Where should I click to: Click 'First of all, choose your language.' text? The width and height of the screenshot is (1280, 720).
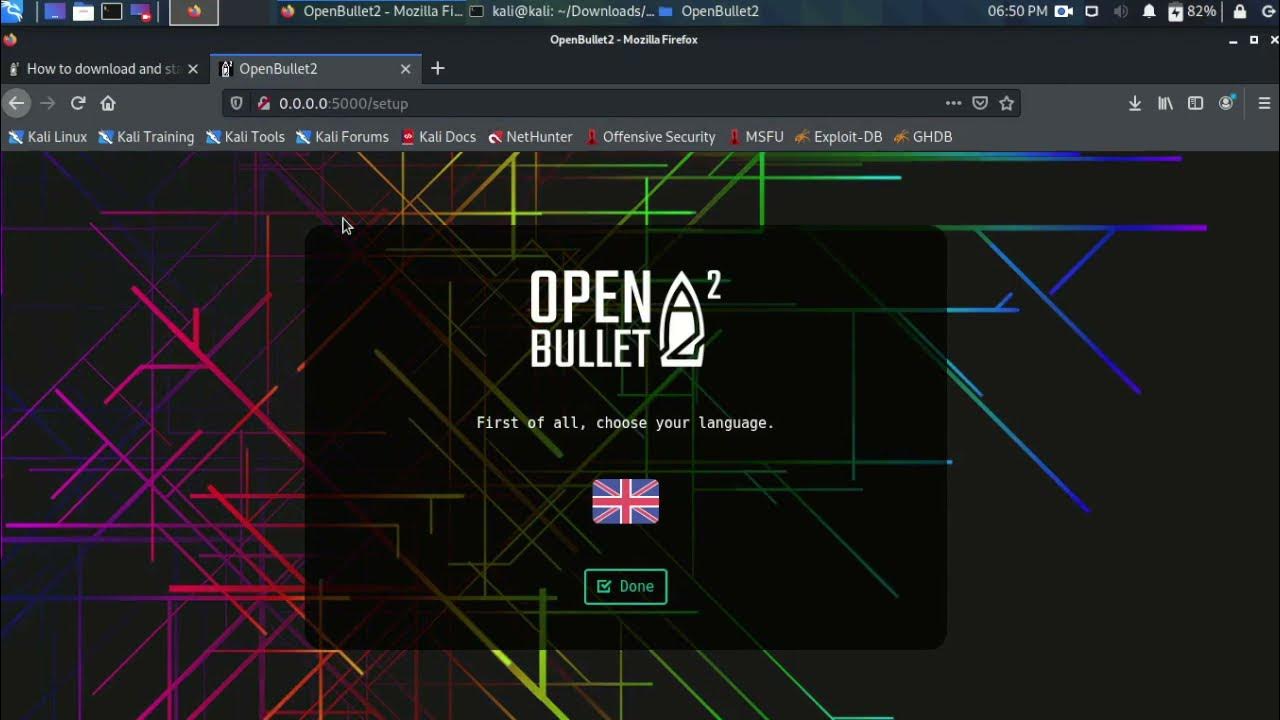pos(625,423)
